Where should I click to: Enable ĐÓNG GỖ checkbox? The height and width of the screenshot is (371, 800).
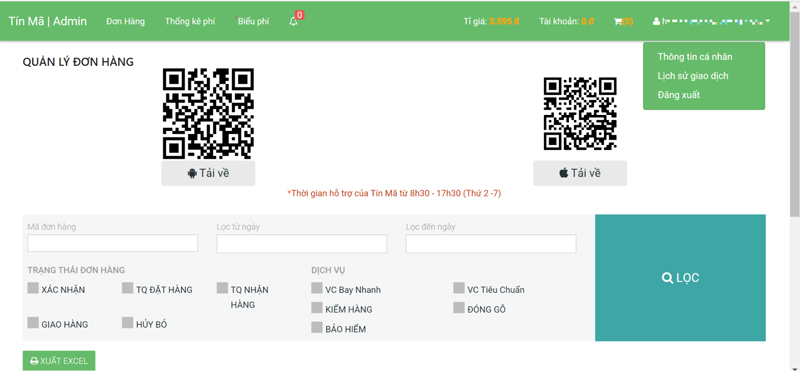point(459,308)
